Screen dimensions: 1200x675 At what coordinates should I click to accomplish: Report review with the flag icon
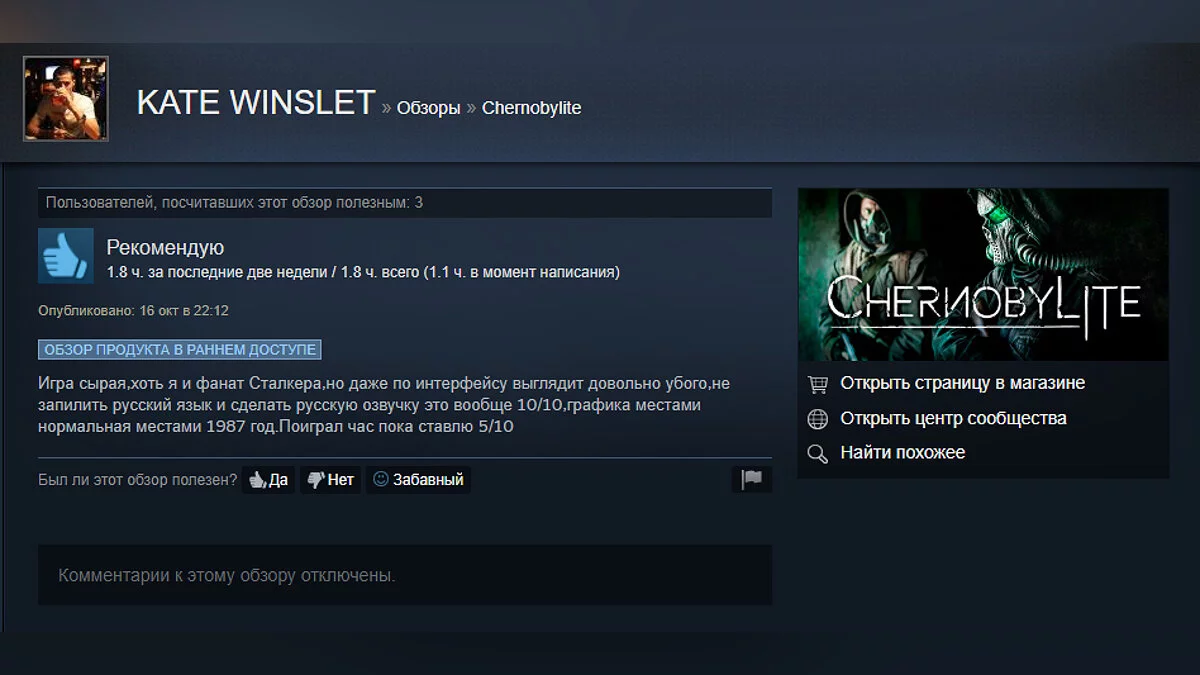pyautogui.click(x=751, y=480)
